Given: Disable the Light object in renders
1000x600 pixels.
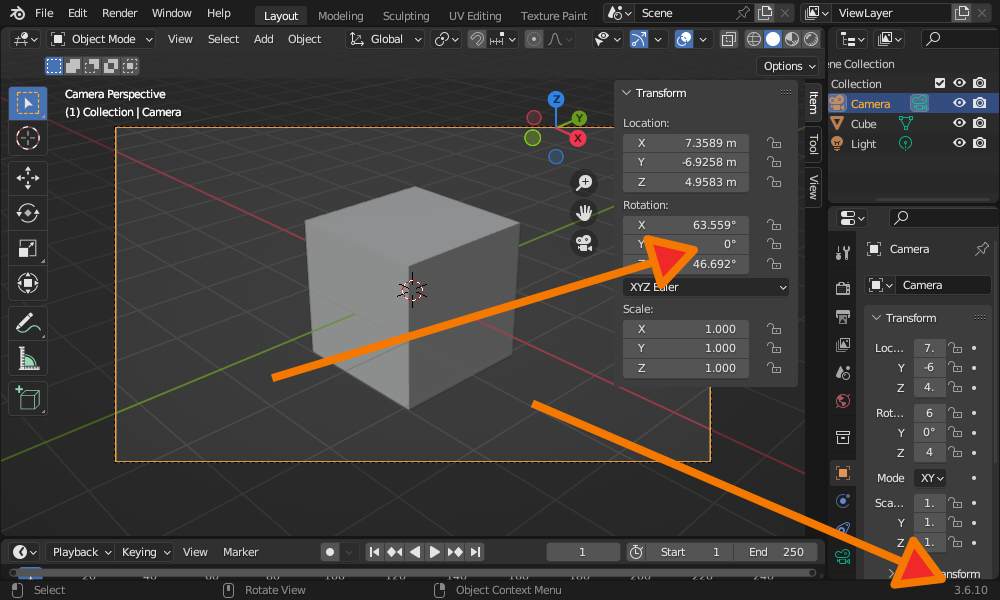Looking at the screenshot, I should pyautogui.click(x=978, y=143).
